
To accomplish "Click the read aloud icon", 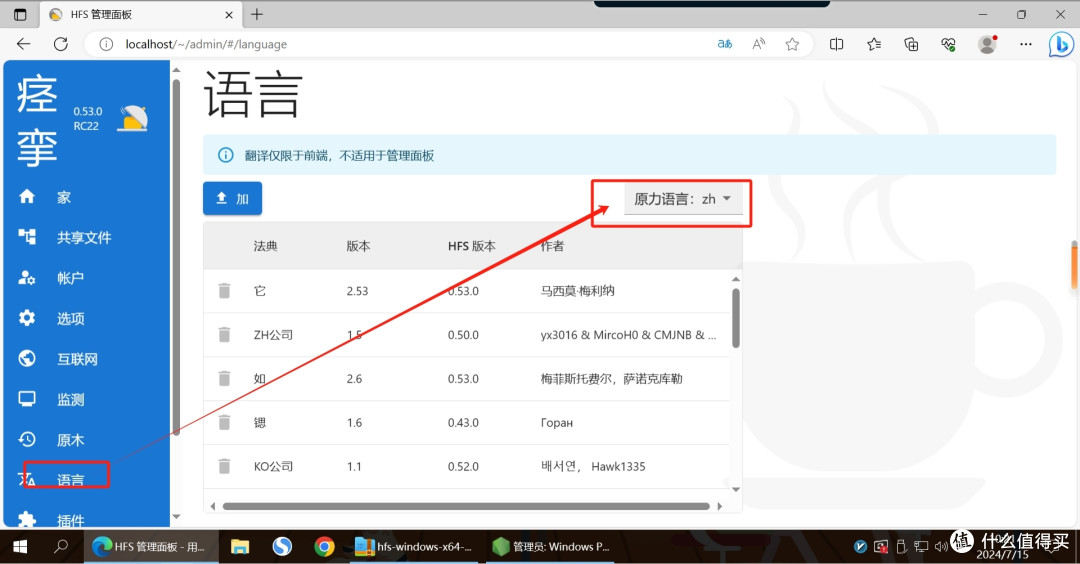I will point(758,44).
